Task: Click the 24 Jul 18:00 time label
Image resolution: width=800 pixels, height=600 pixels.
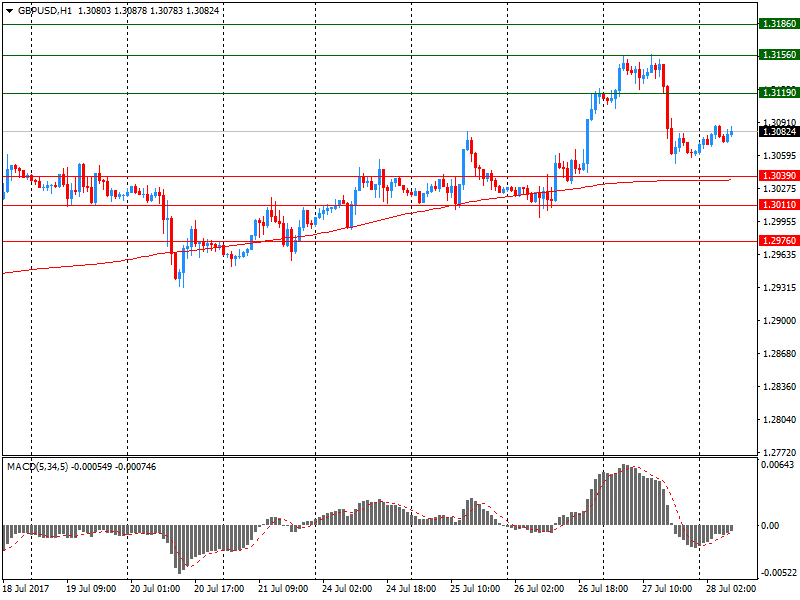Action: pyautogui.click(x=411, y=588)
